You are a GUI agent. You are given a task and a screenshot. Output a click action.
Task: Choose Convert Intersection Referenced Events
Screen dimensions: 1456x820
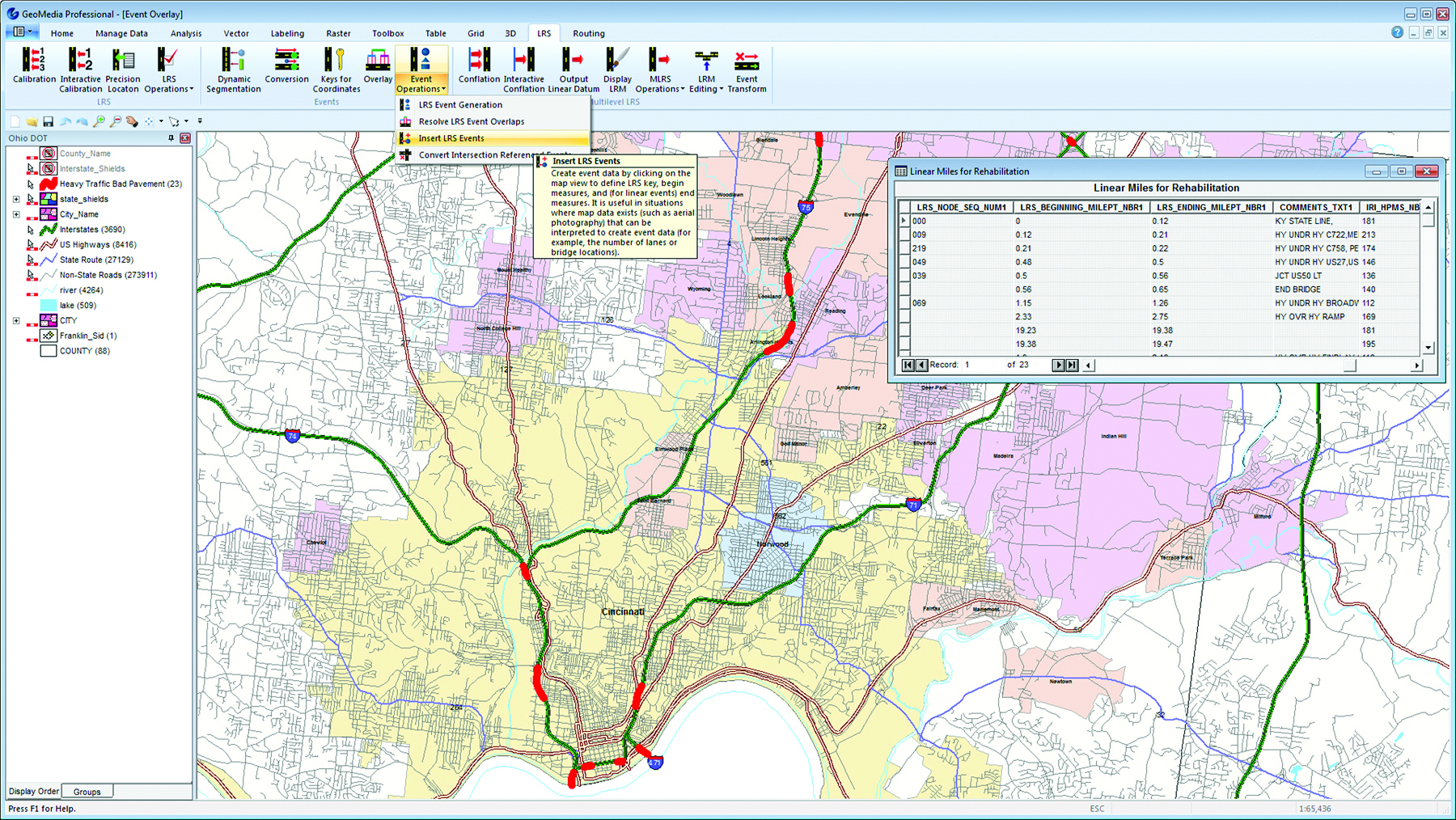pyautogui.click(x=465, y=154)
